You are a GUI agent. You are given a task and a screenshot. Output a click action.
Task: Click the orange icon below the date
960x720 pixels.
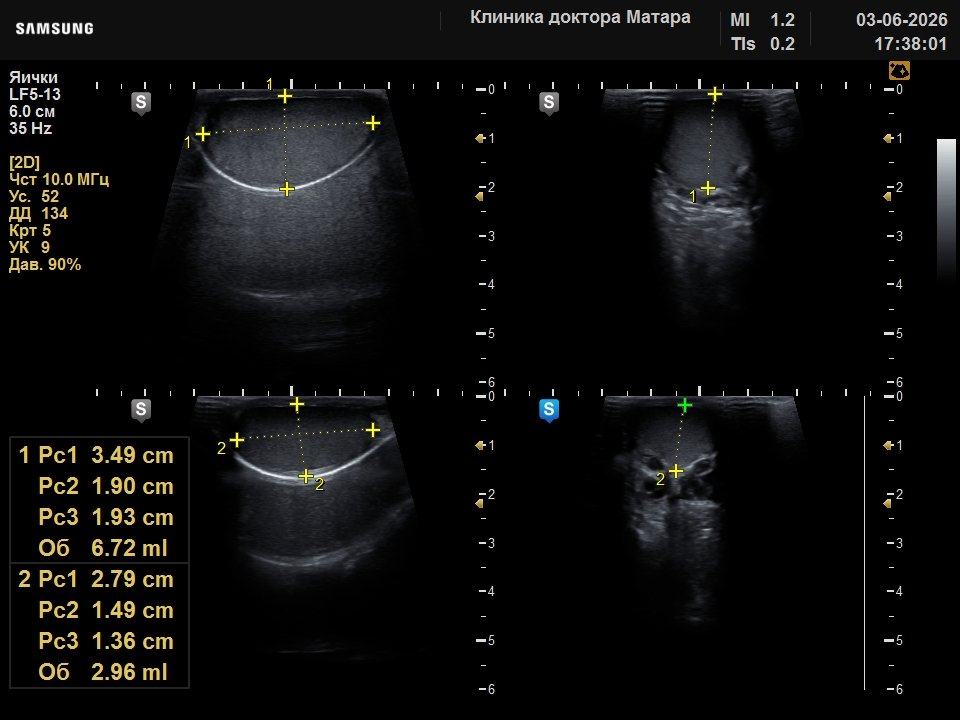(899, 70)
